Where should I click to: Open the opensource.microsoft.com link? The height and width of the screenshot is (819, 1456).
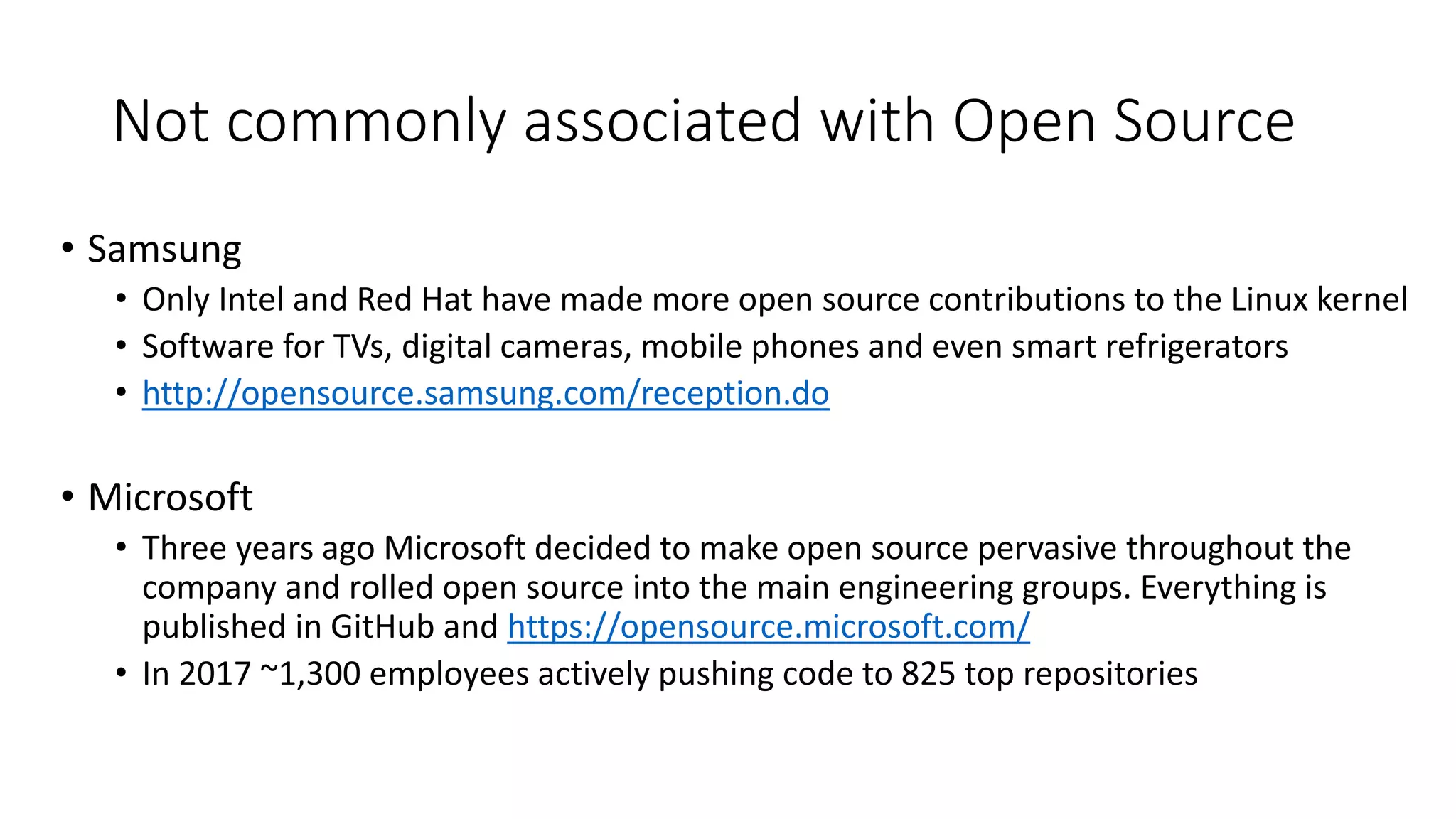[x=769, y=627]
